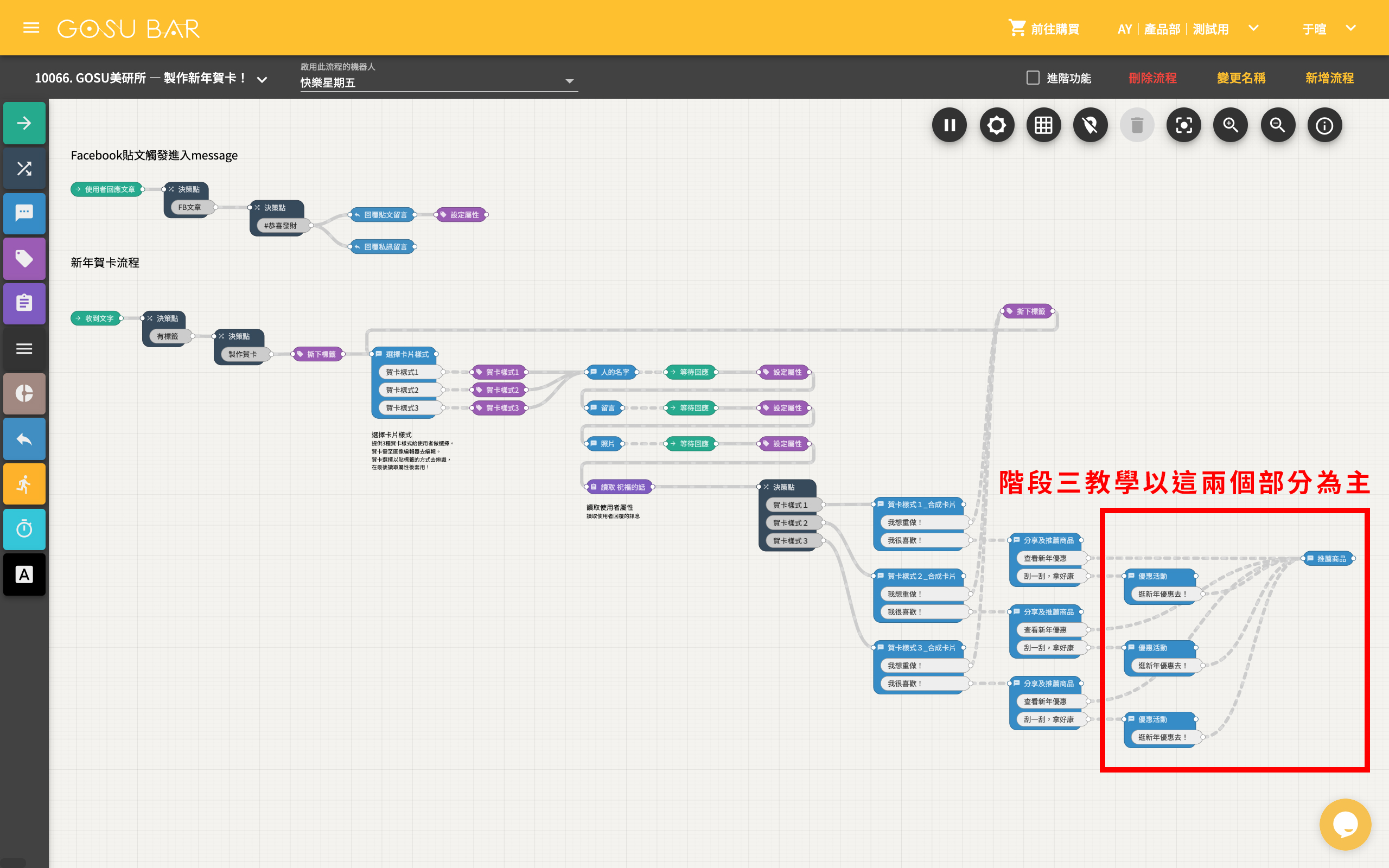Open the 快樂星期五 robot dropdown
Viewport: 1389px width, 868px height.
pos(438,82)
